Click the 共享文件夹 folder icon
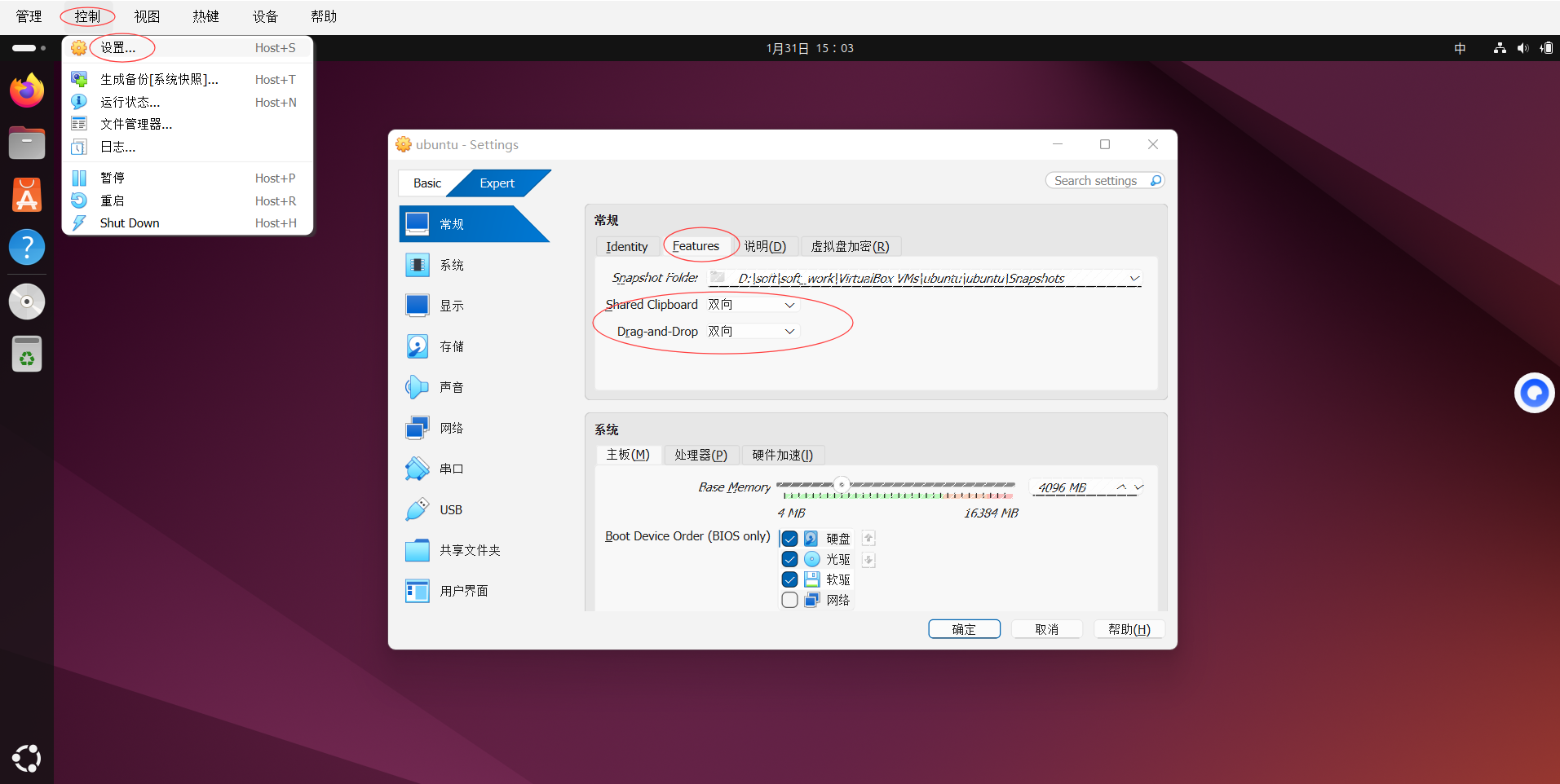 [418, 550]
